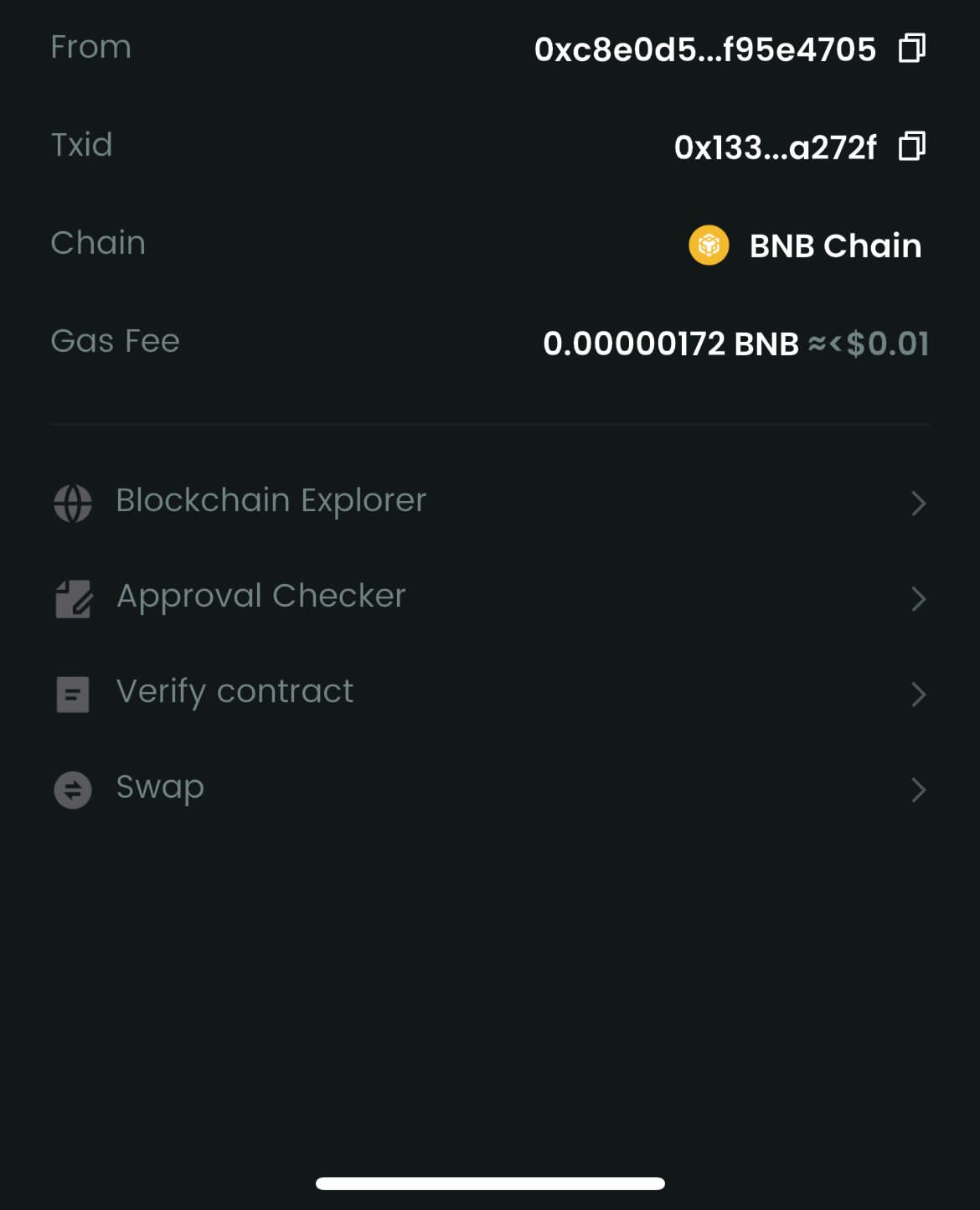Tap the BNB Chain network name
Image resolution: width=980 pixels, height=1210 pixels.
pyautogui.click(x=835, y=246)
